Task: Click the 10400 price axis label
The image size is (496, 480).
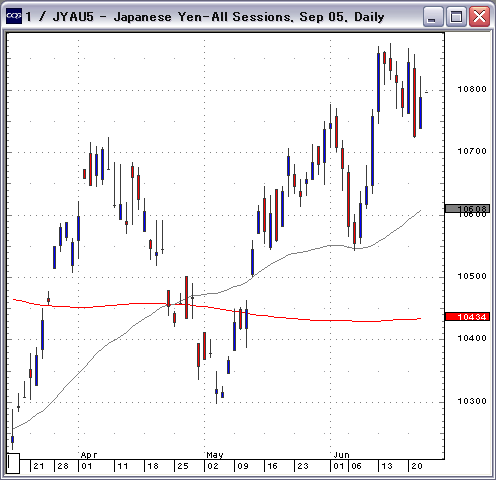Action: point(472,338)
